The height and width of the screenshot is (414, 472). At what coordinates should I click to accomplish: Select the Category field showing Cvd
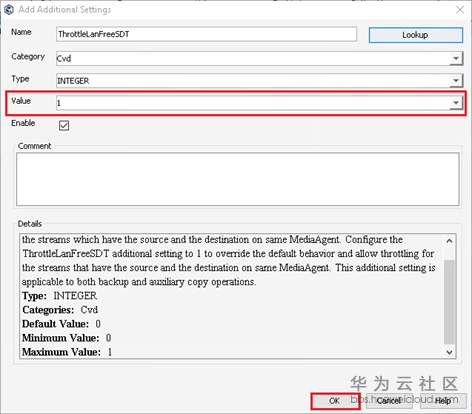coord(253,59)
